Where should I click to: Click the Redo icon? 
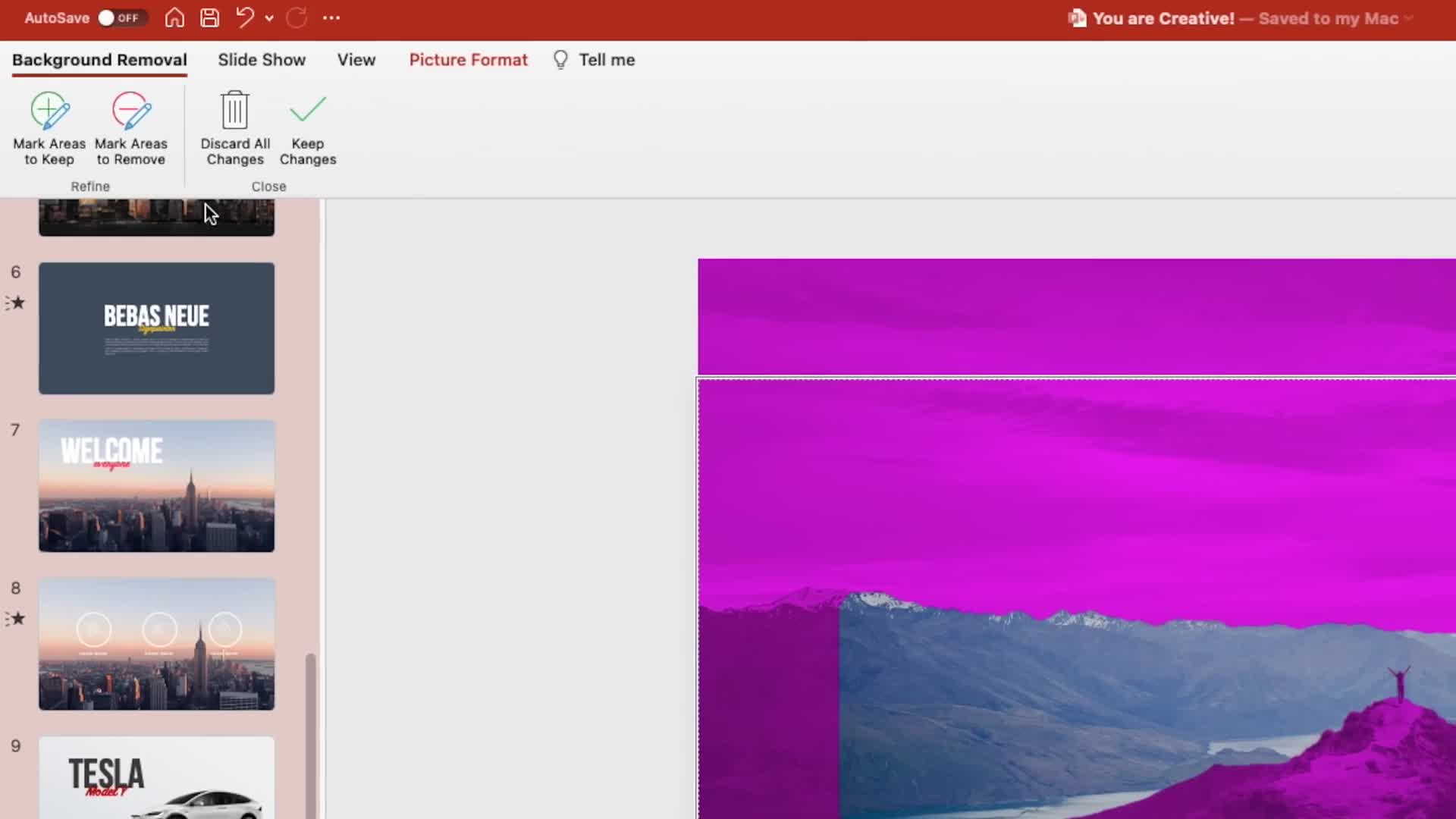297,18
